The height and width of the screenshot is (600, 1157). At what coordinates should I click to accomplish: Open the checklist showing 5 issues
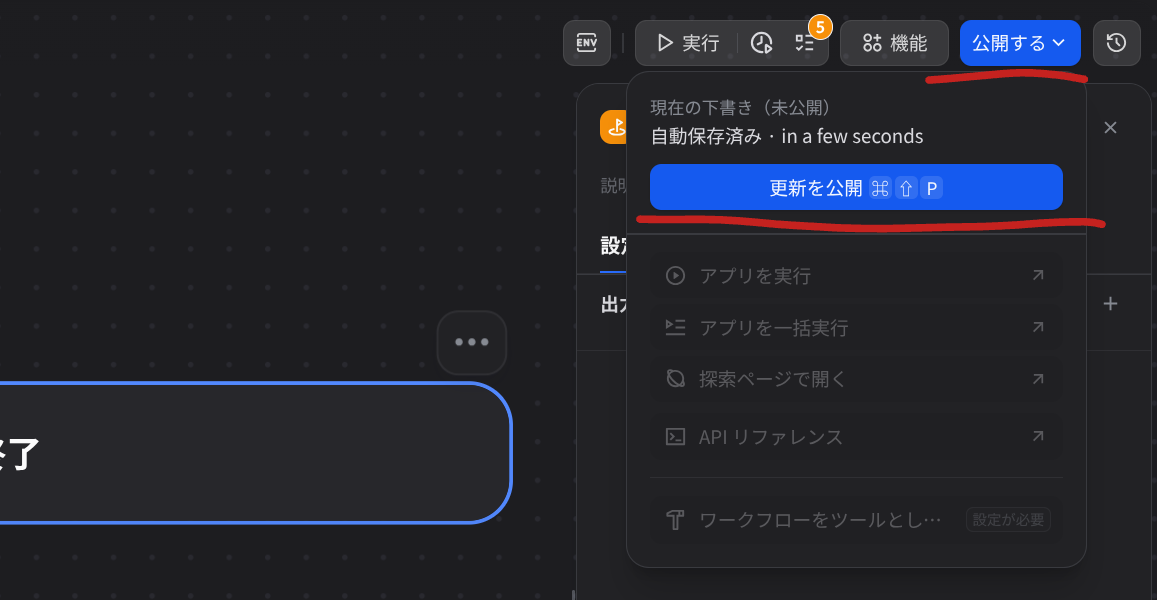click(804, 42)
